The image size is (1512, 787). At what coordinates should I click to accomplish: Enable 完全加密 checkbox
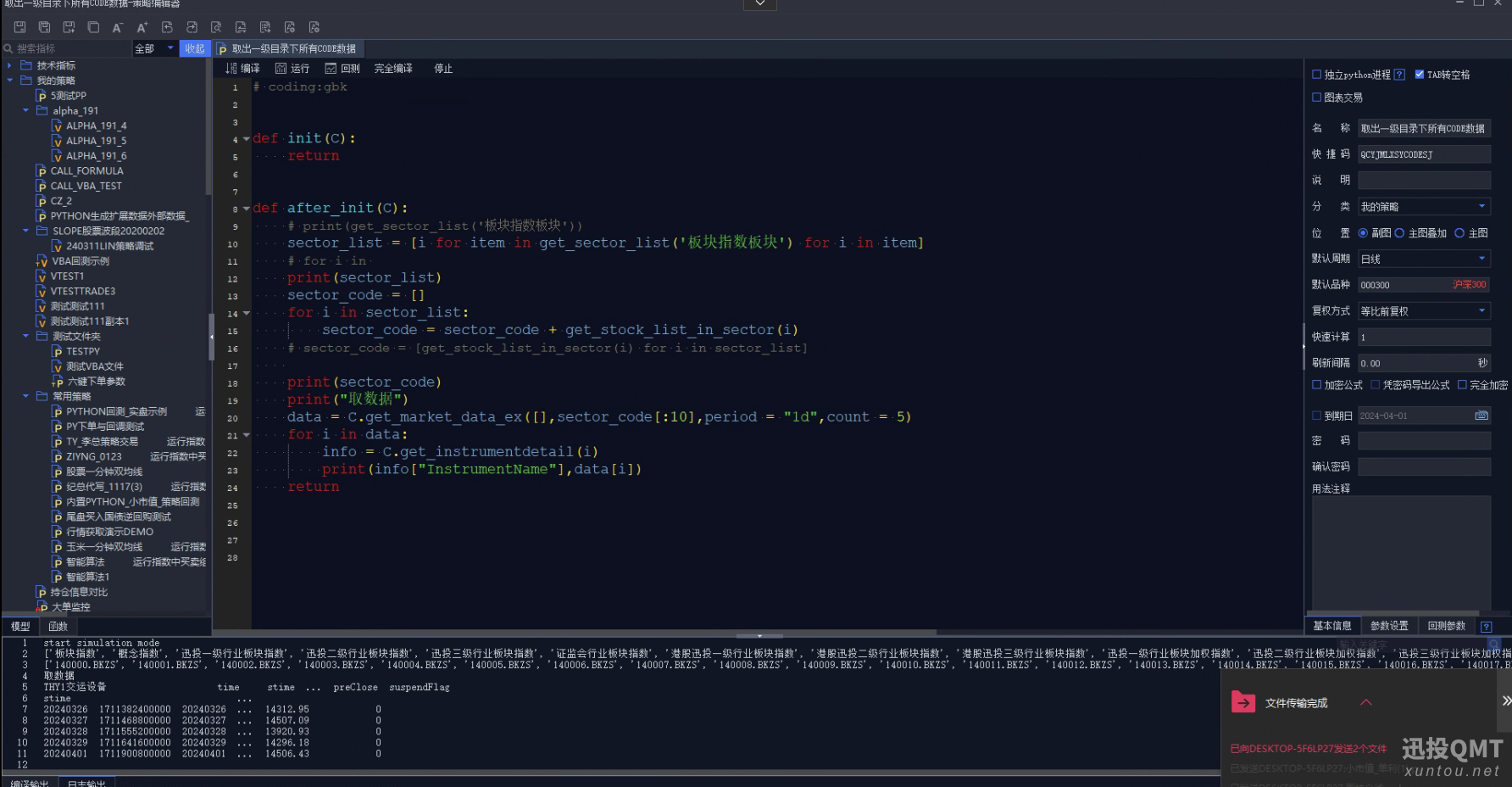tap(1462, 385)
